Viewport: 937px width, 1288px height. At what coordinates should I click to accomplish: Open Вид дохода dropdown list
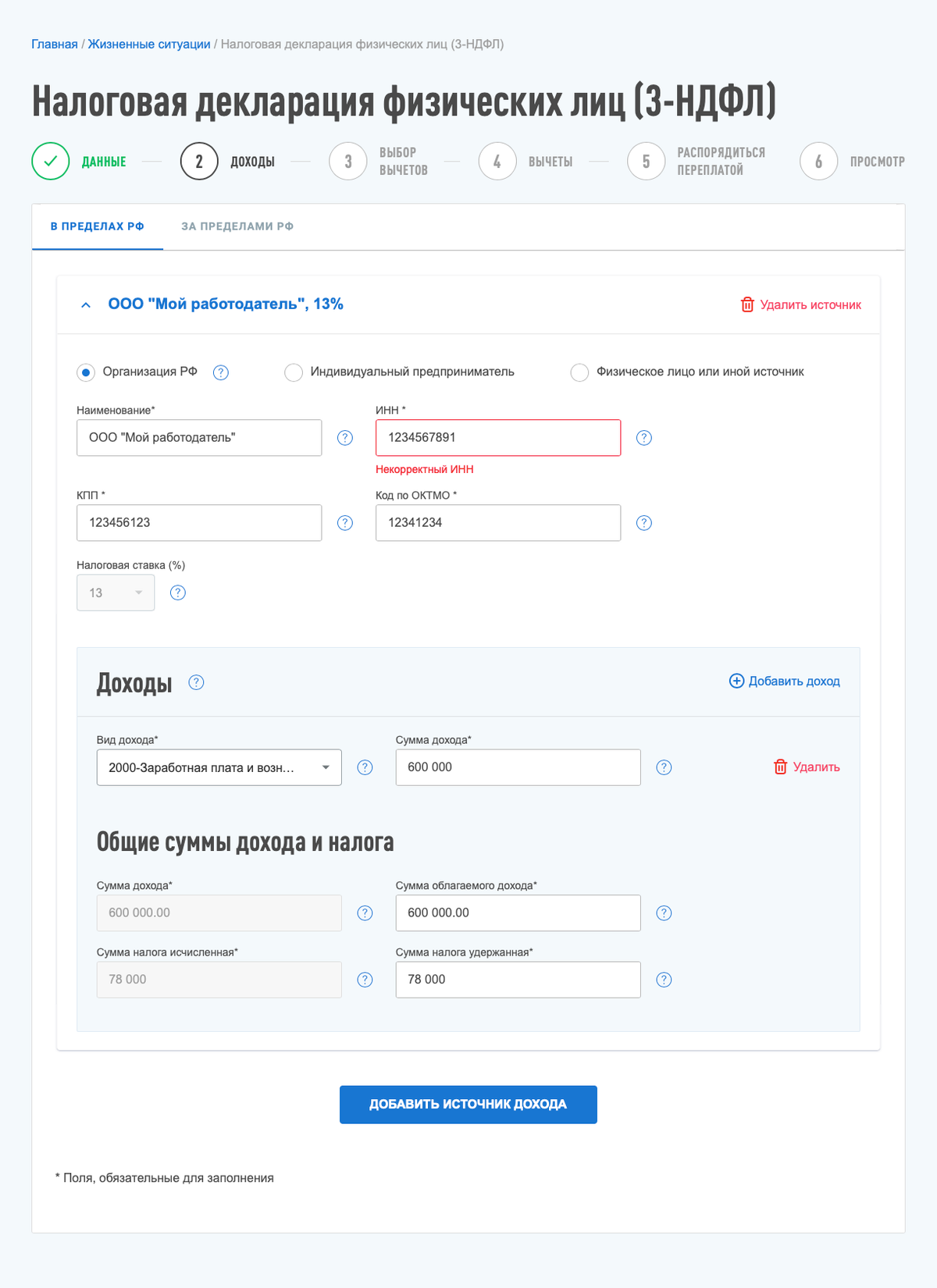219,767
